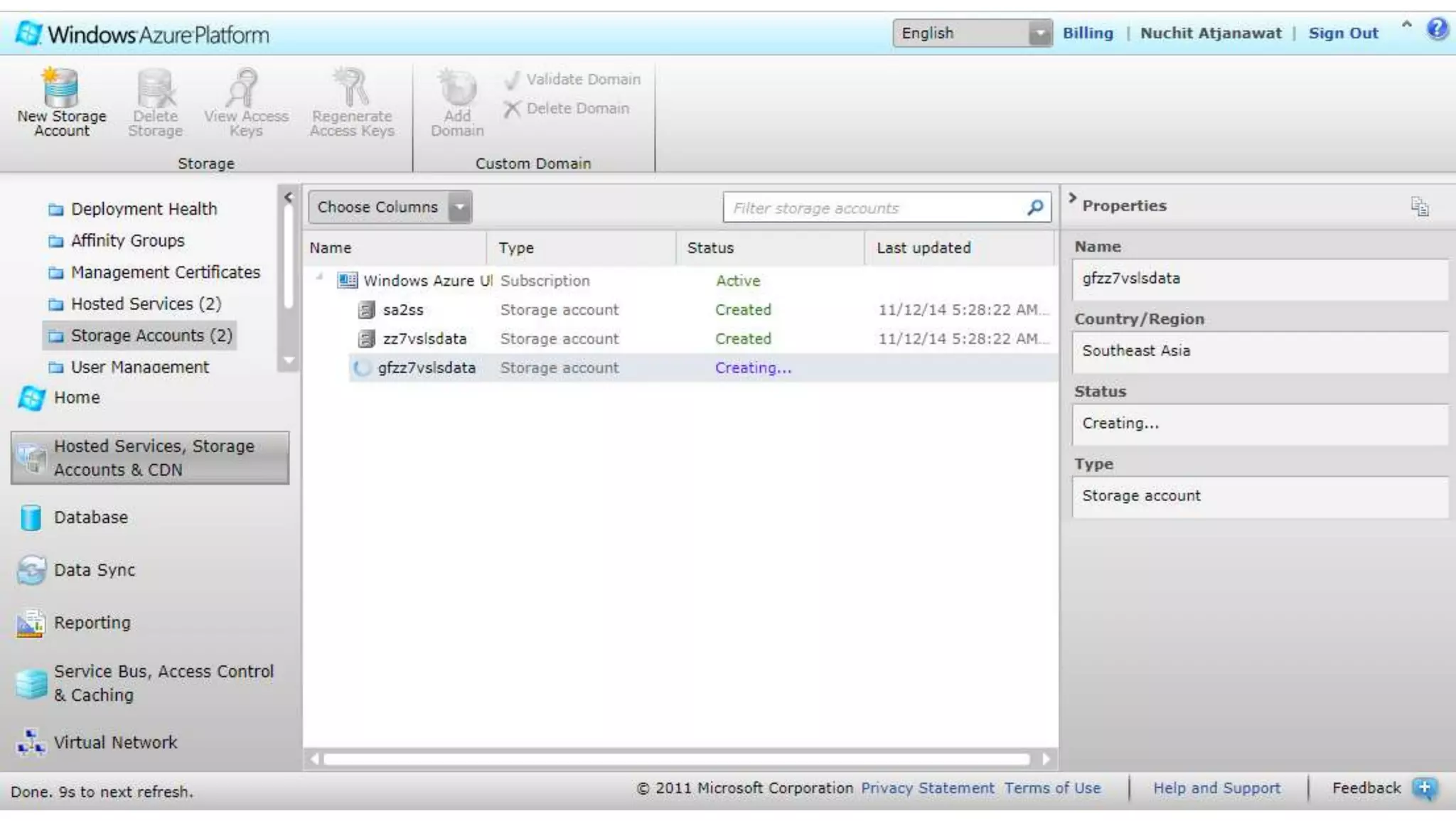Image resolution: width=1456 pixels, height=821 pixels.
Task: Click the New Storage Account icon
Action: pos(61,88)
